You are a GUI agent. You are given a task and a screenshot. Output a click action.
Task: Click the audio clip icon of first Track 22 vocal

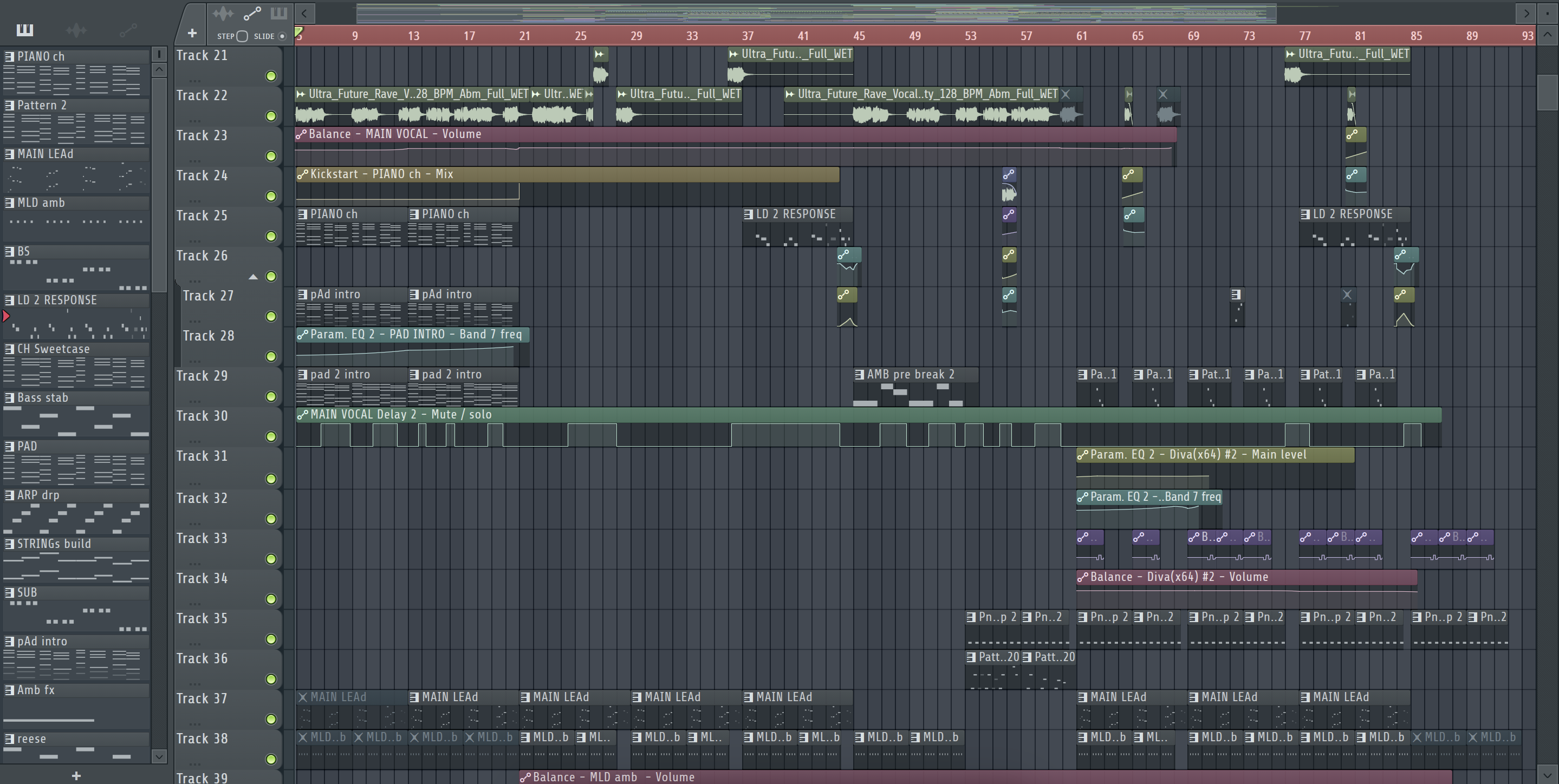click(301, 94)
